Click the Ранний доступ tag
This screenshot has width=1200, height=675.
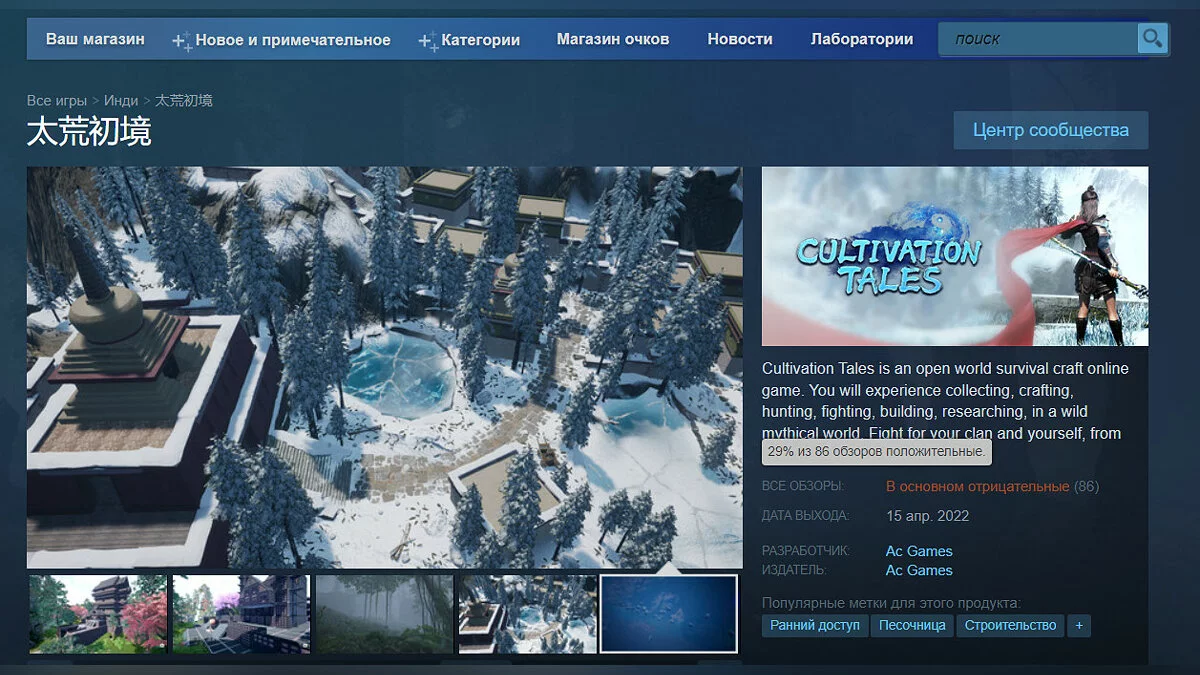point(815,625)
